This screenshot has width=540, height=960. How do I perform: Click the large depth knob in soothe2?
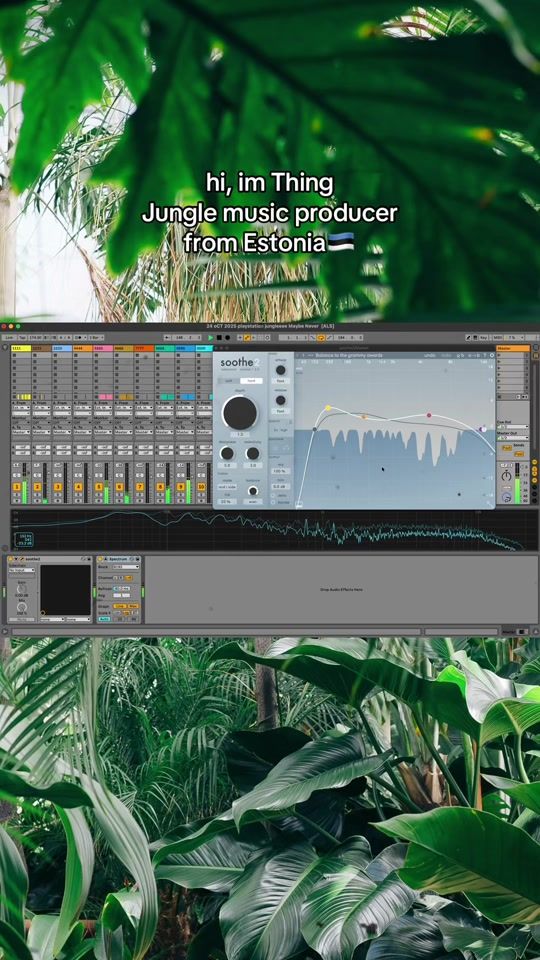239,413
